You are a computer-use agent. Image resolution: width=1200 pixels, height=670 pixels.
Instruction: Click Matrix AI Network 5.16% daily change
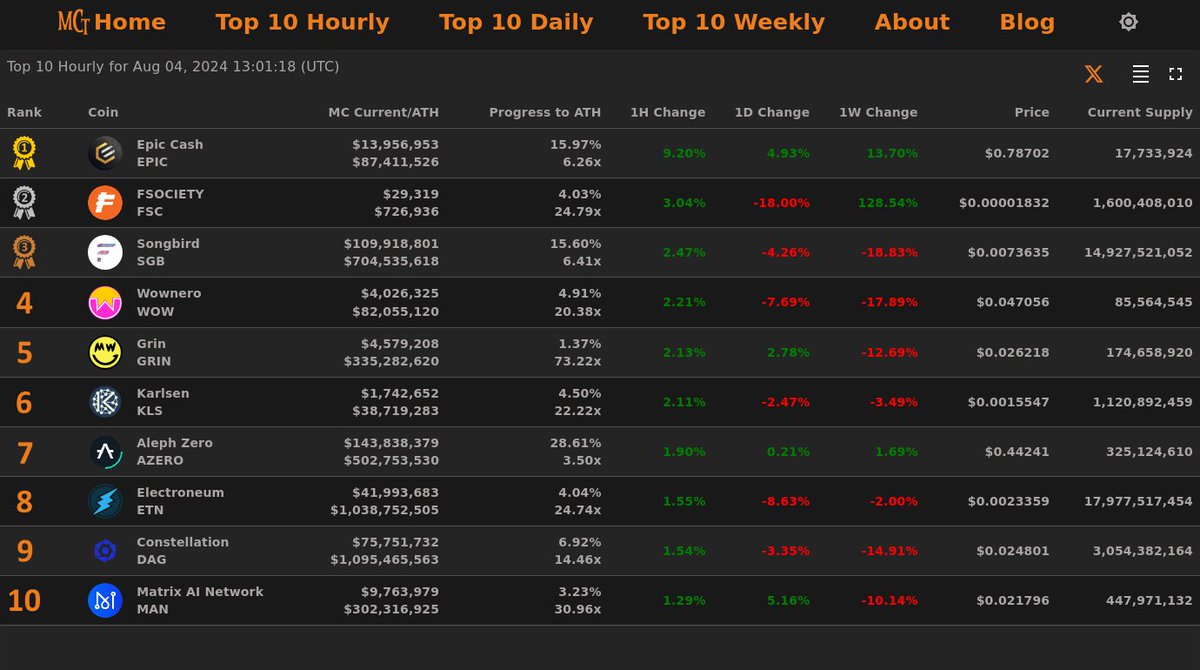(788, 600)
